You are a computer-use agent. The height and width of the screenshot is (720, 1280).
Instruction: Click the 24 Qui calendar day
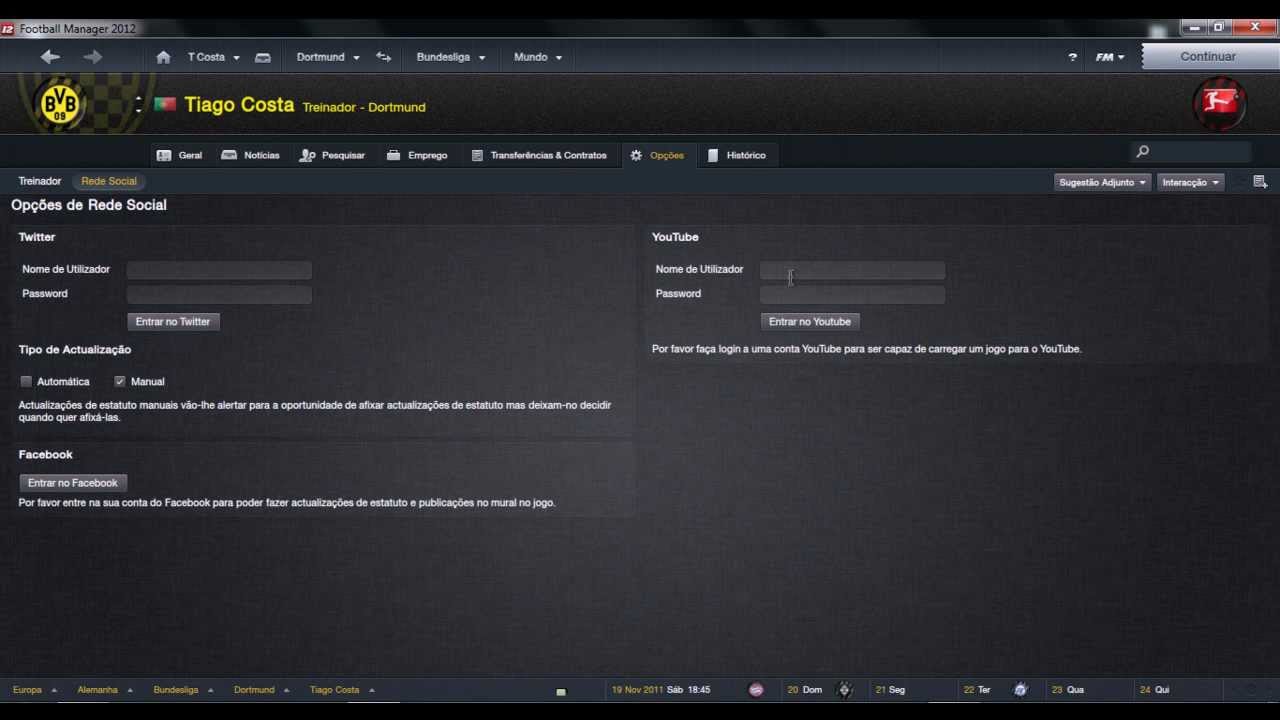[x=1154, y=690]
